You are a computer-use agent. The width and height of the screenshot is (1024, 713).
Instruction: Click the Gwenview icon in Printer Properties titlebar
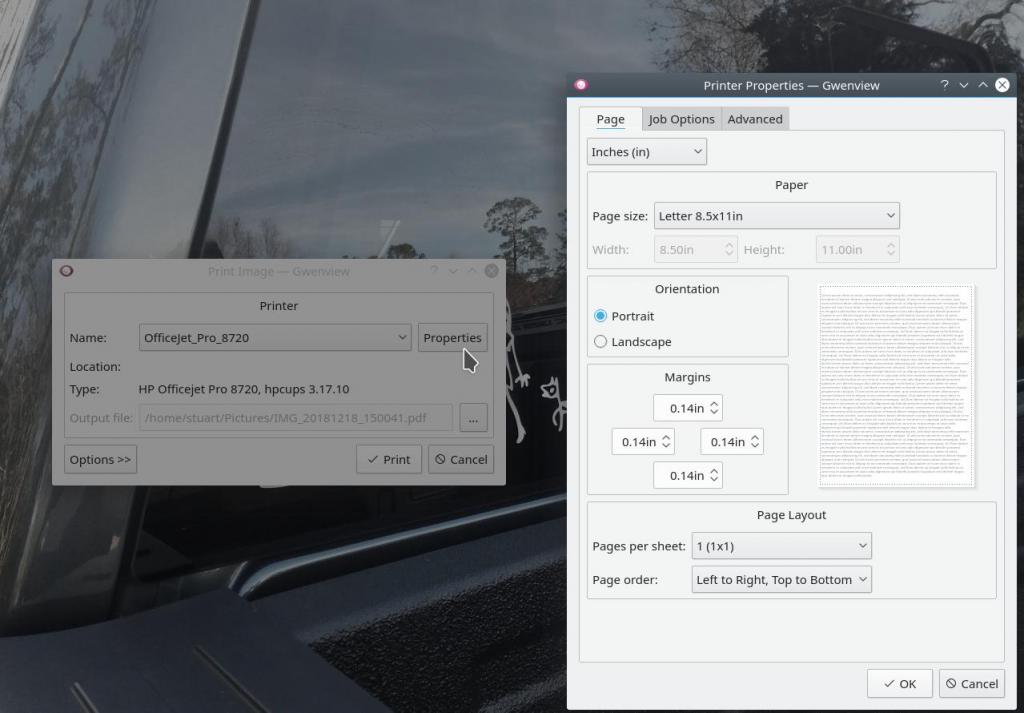tap(582, 85)
